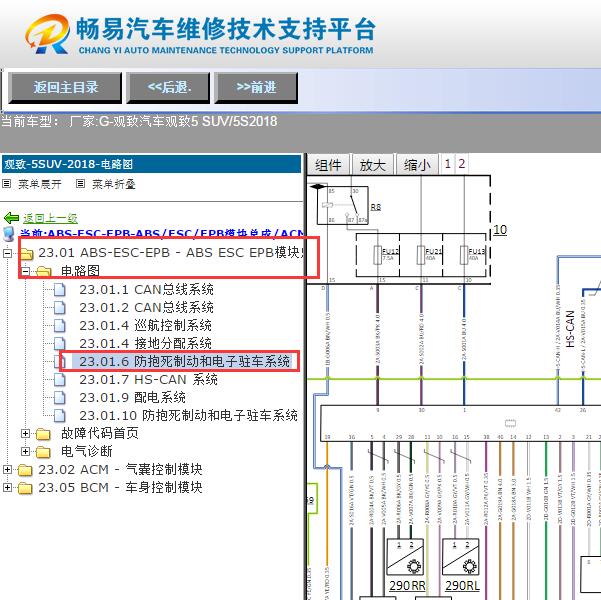This screenshot has width=601, height=600.
Task: Expand the 23.02 ACM folder
Action: point(7,469)
